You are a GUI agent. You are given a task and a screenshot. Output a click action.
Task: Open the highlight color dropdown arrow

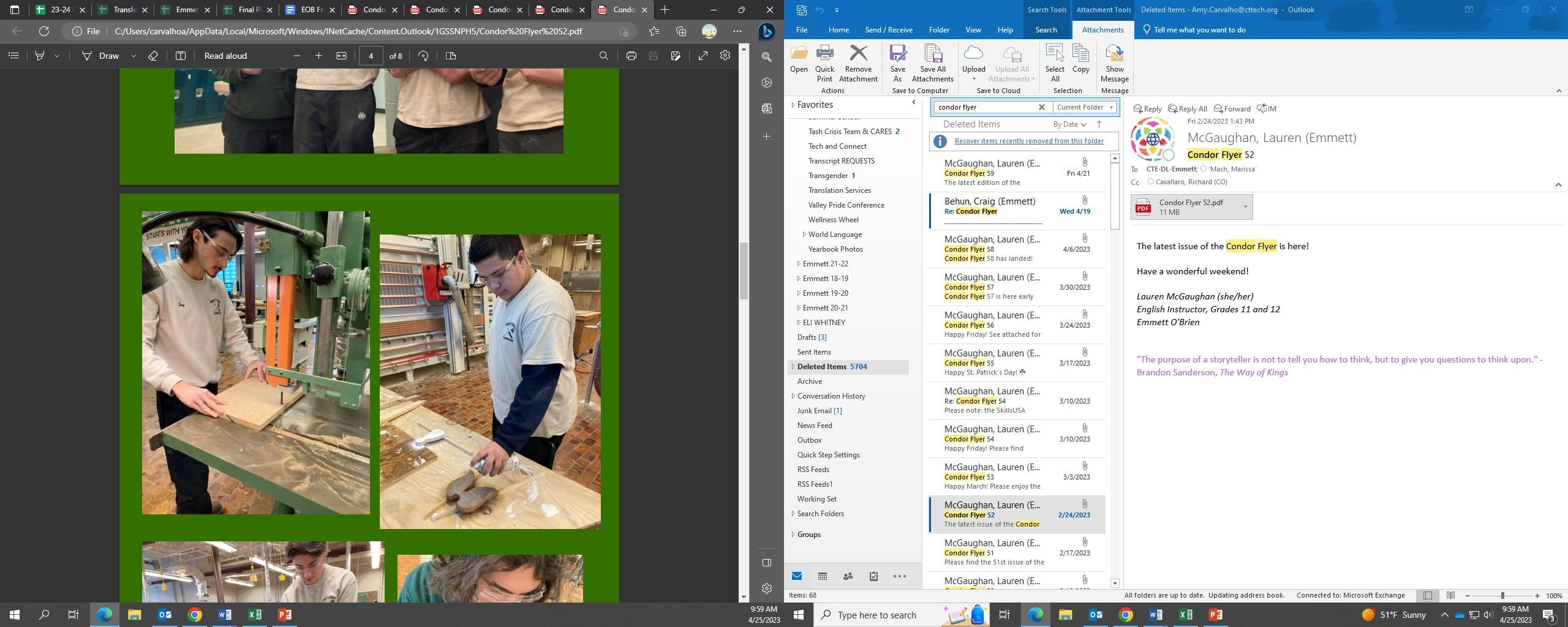pyautogui.click(x=57, y=56)
